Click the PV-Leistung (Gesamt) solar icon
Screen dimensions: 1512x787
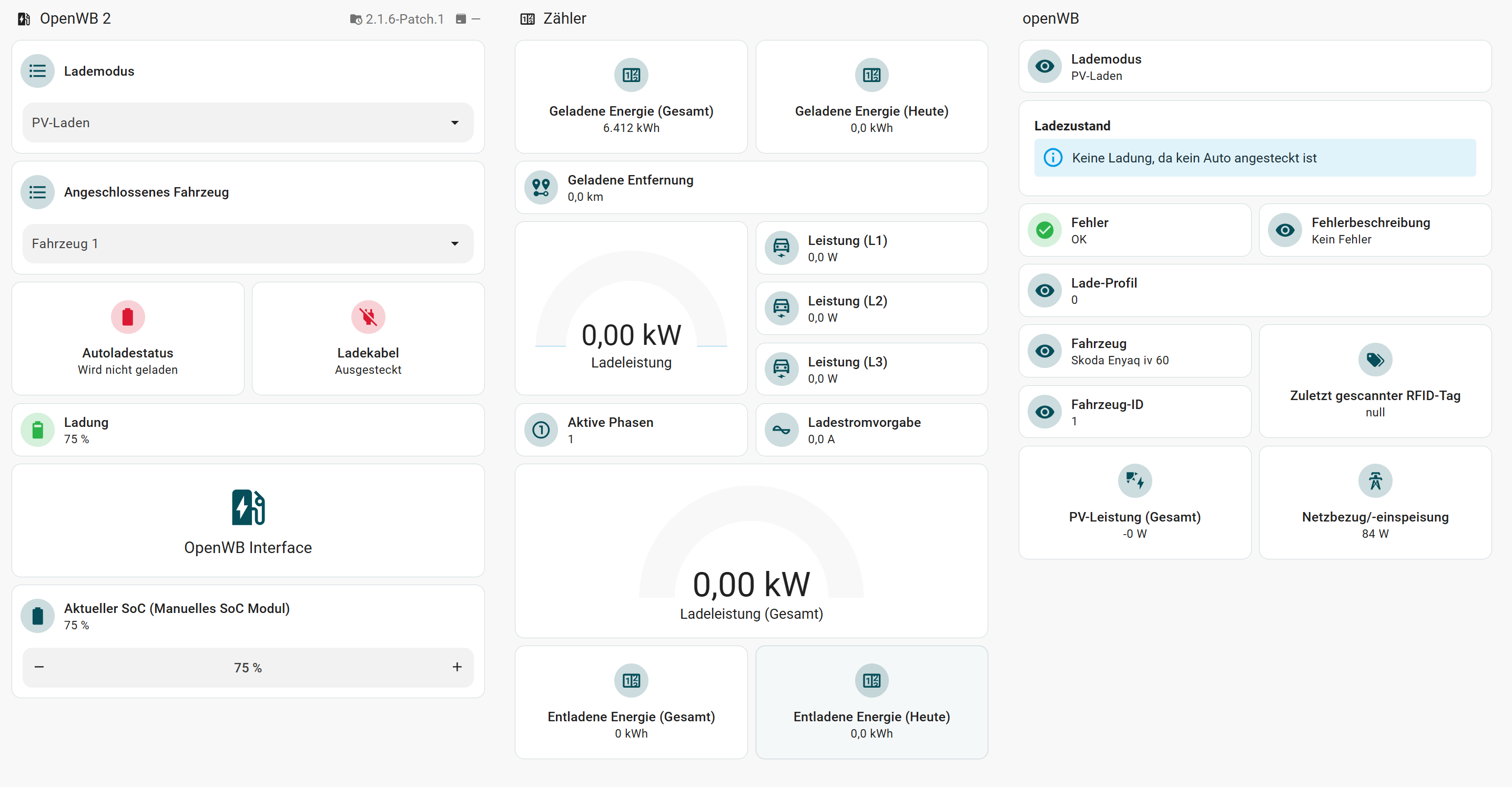coord(1134,481)
